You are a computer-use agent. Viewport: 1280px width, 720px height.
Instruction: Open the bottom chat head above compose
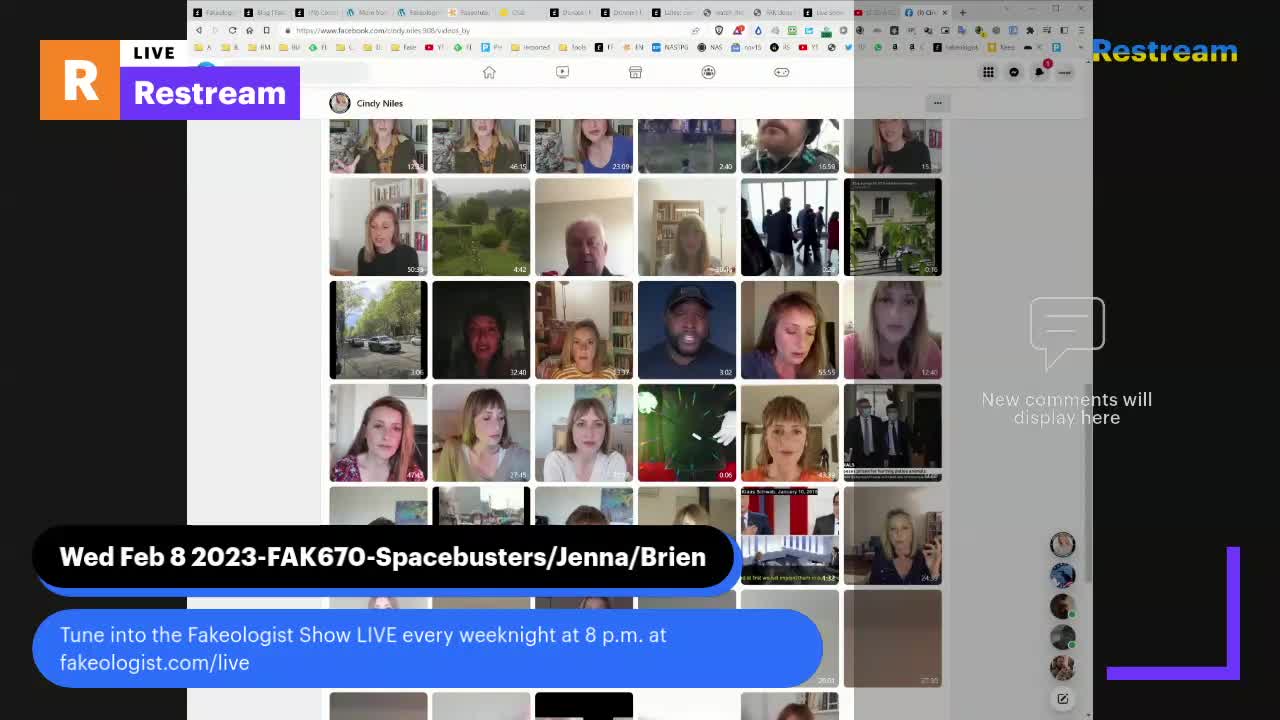point(1063,667)
